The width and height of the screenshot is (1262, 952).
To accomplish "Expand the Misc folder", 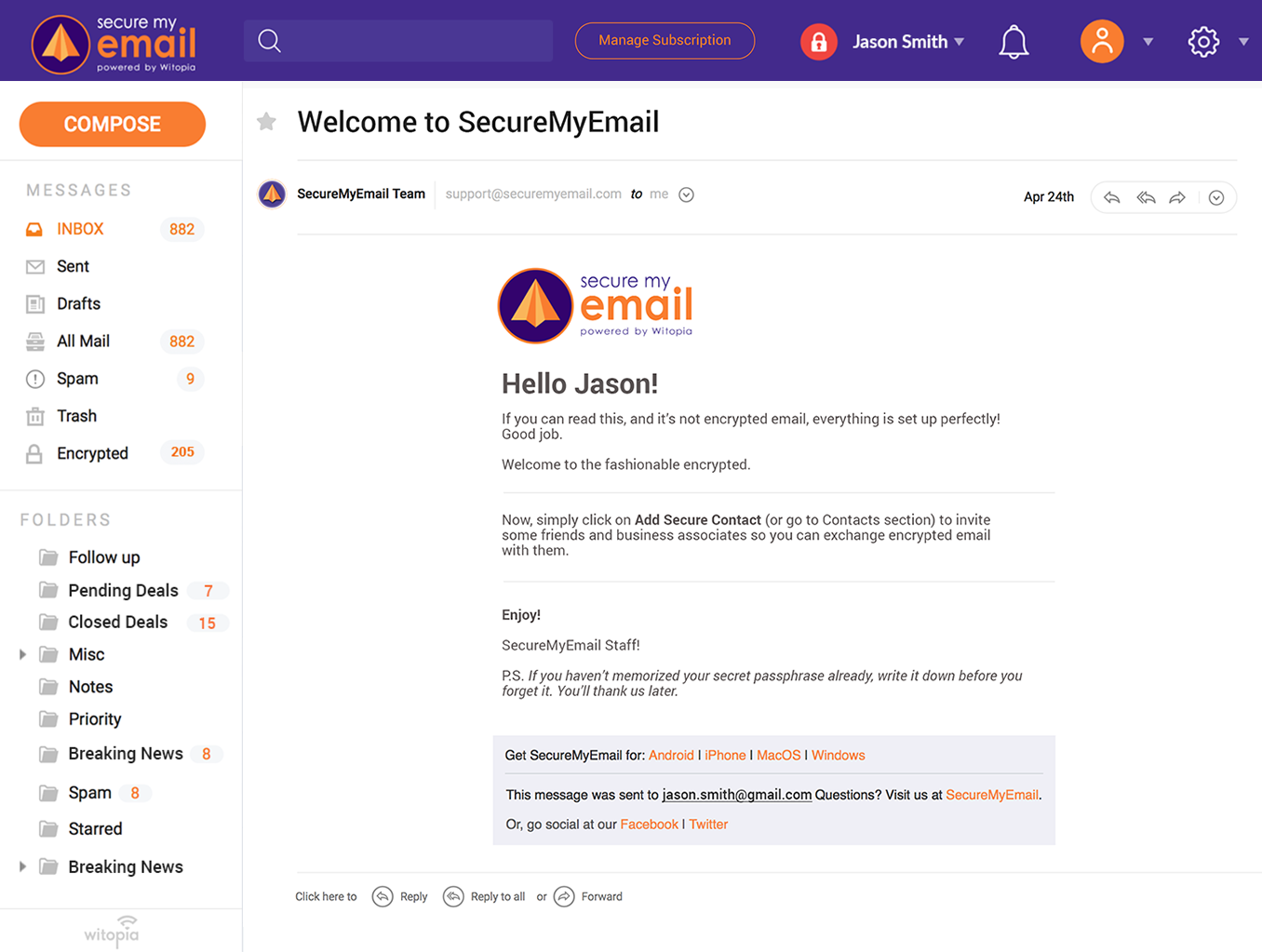I will 23,654.
